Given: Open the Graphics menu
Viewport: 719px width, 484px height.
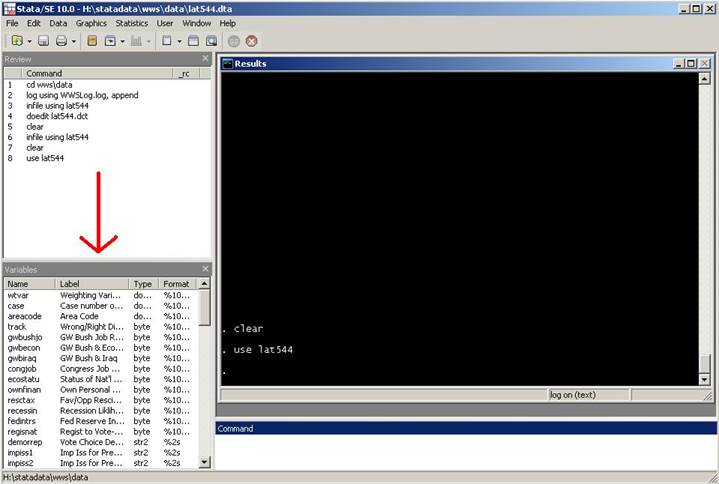Looking at the screenshot, I should pyautogui.click(x=91, y=22).
